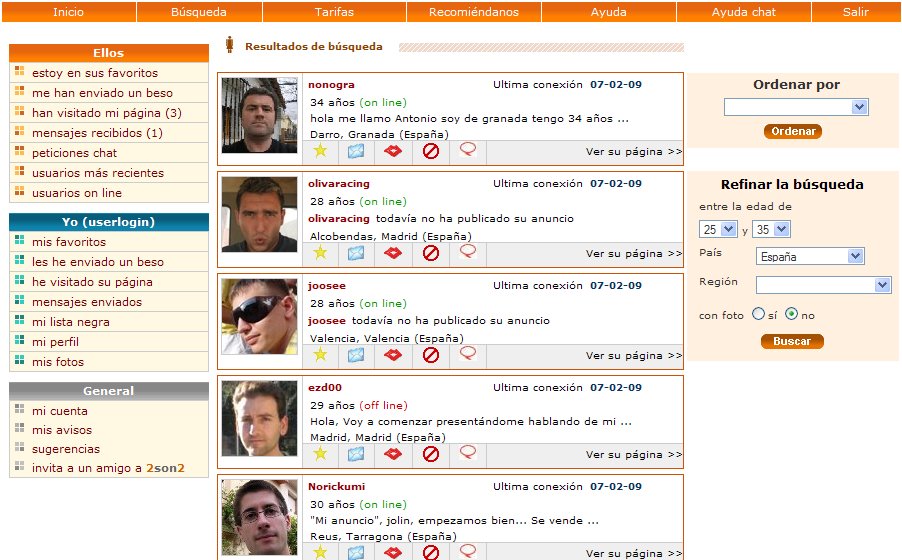The height and width of the screenshot is (560, 902).
Task: Open 'sugerencias' under General
Action: click(x=66, y=449)
